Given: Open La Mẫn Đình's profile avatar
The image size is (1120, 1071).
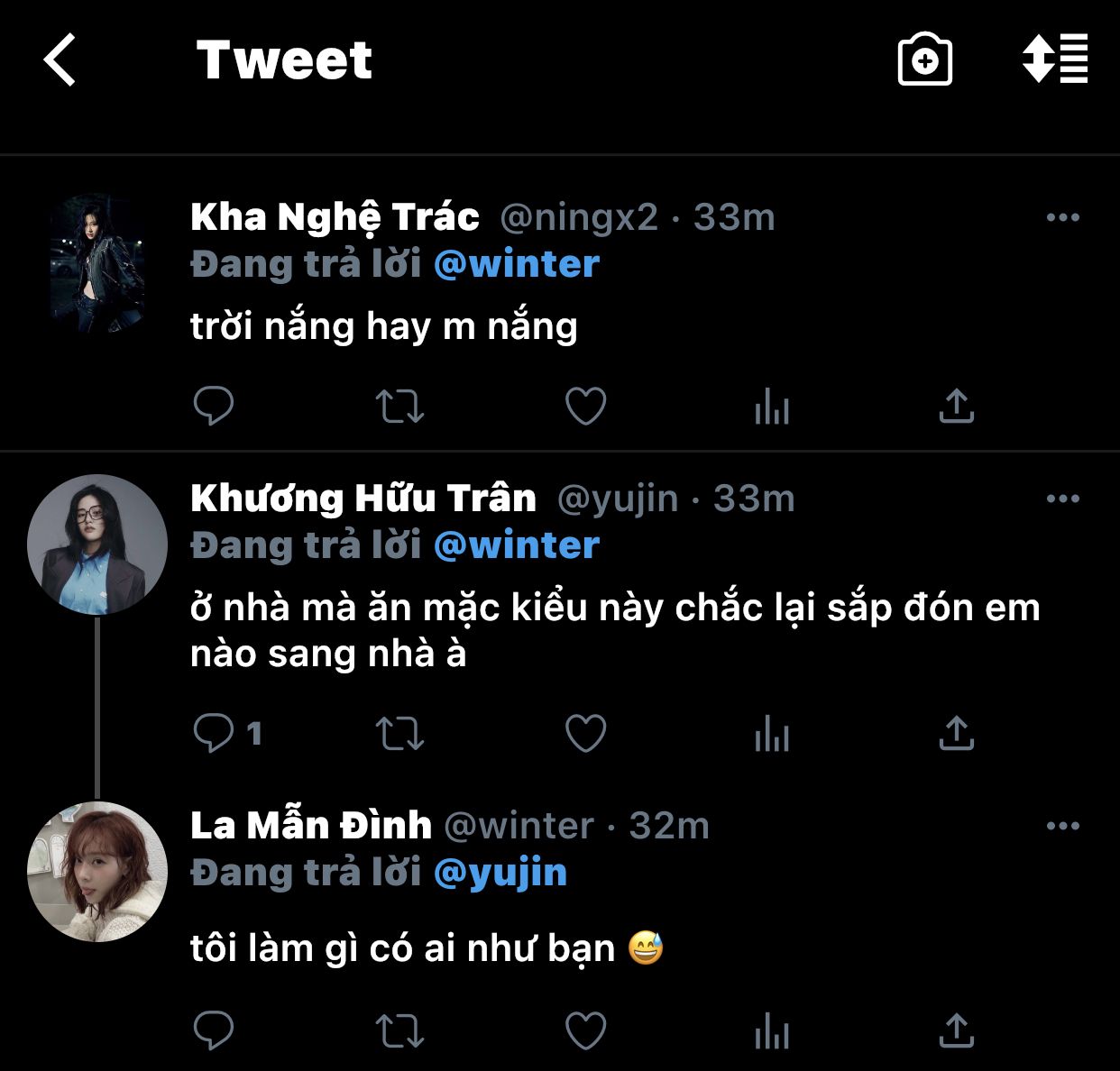Looking at the screenshot, I should click(97, 872).
